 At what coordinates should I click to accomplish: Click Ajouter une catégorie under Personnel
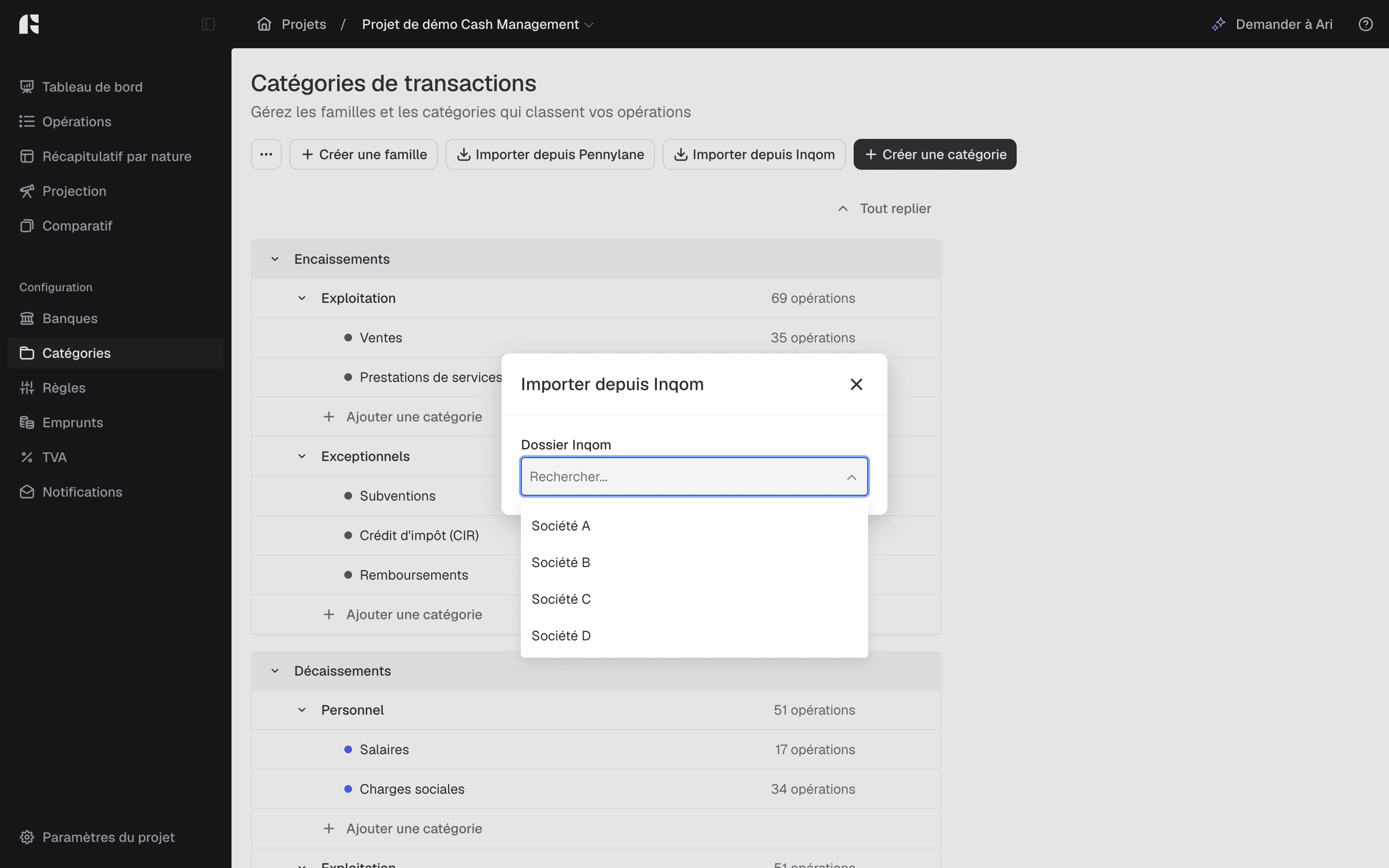click(402, 828)
